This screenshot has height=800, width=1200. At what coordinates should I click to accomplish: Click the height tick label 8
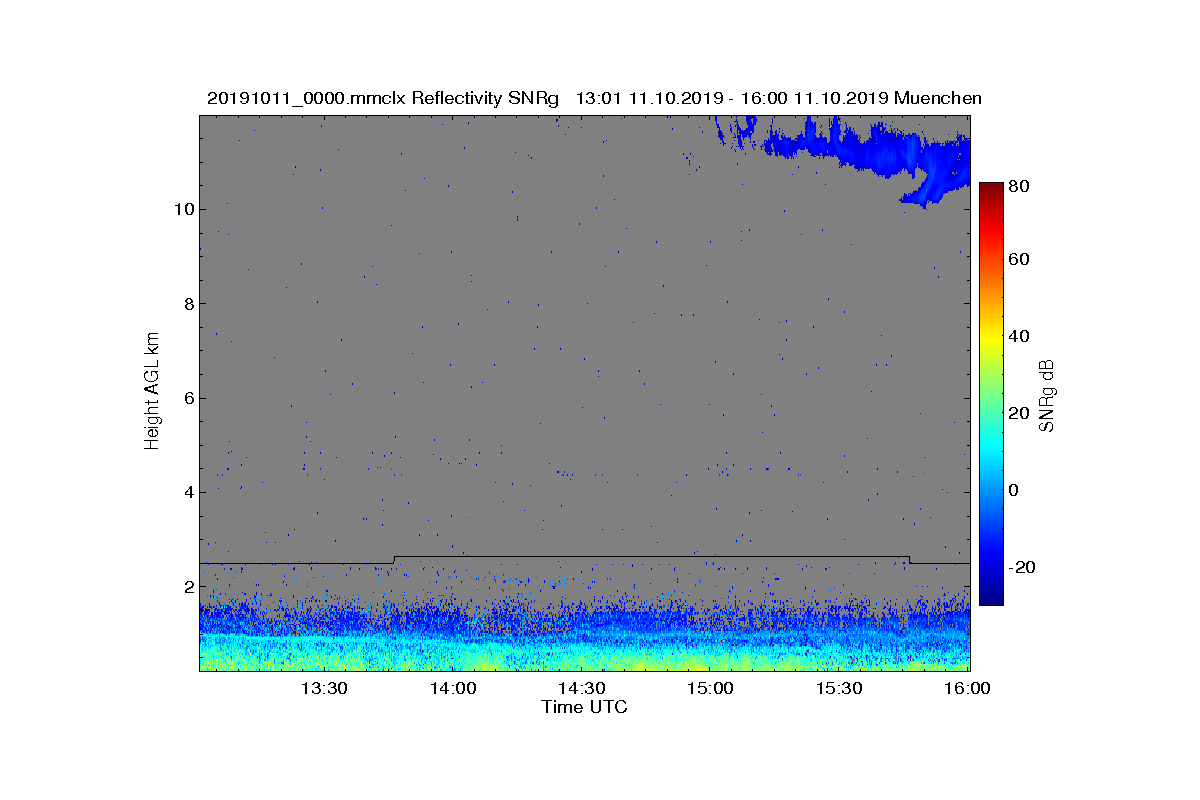point(187,303)
